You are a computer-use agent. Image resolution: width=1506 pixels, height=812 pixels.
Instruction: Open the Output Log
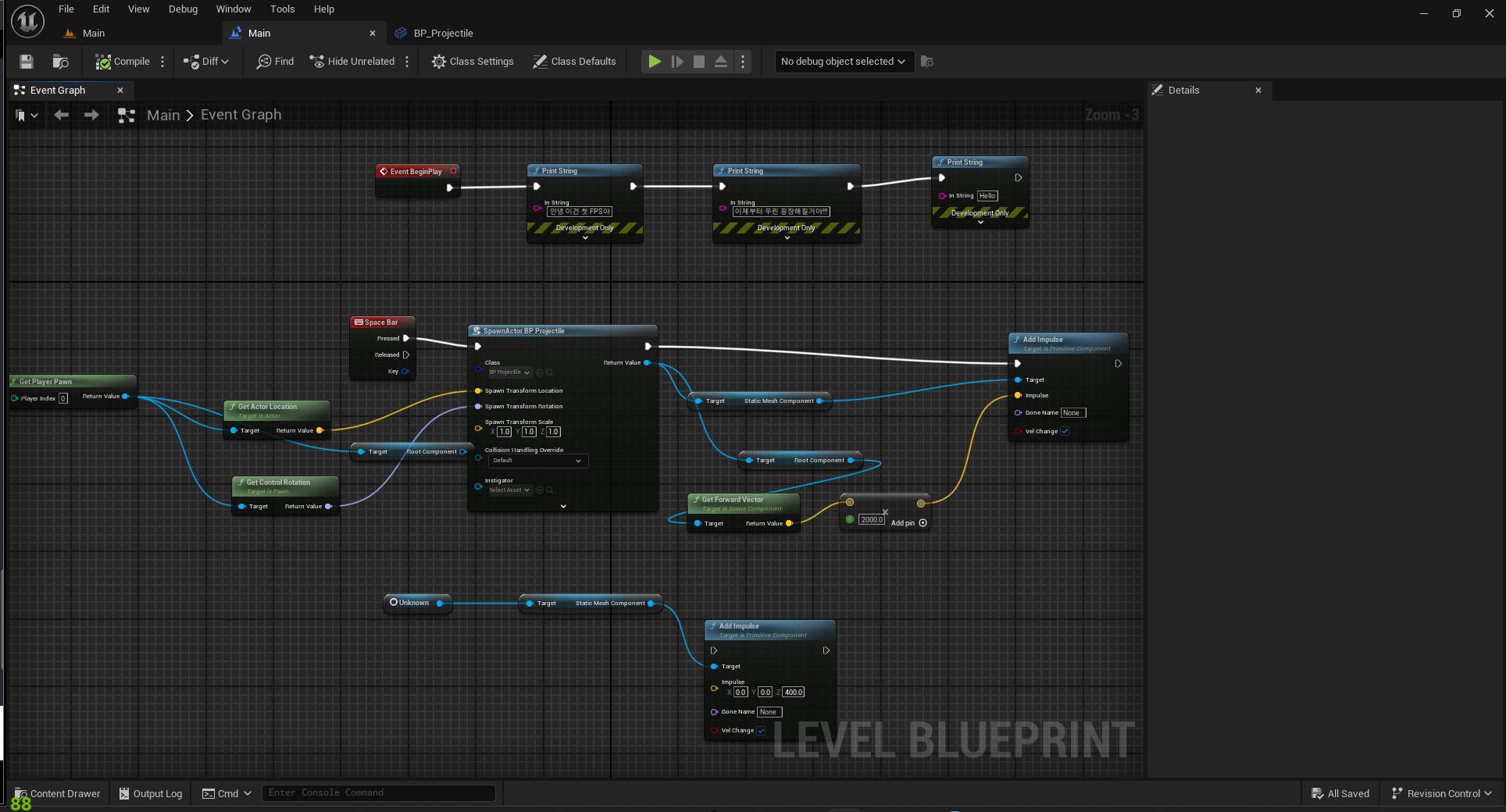(150, 793)
